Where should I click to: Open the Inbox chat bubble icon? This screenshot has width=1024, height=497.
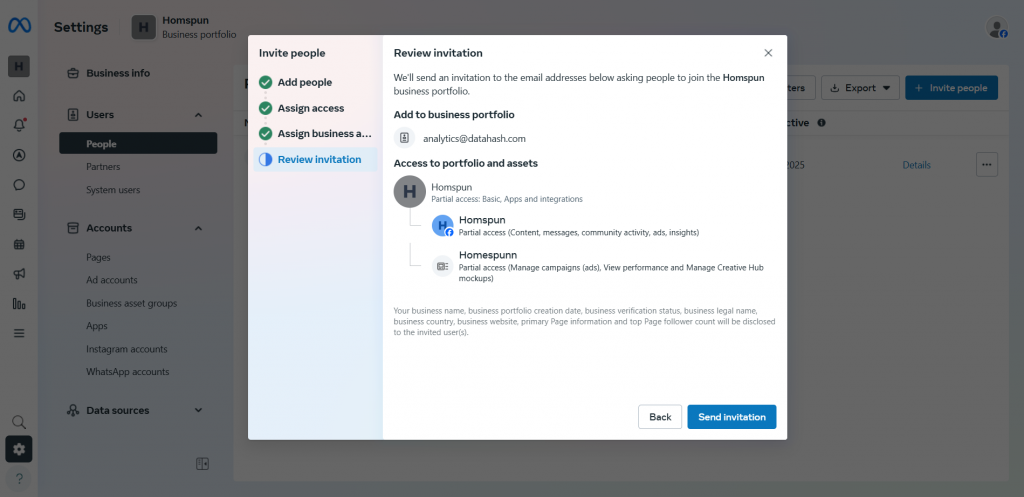tap(19, 184)
